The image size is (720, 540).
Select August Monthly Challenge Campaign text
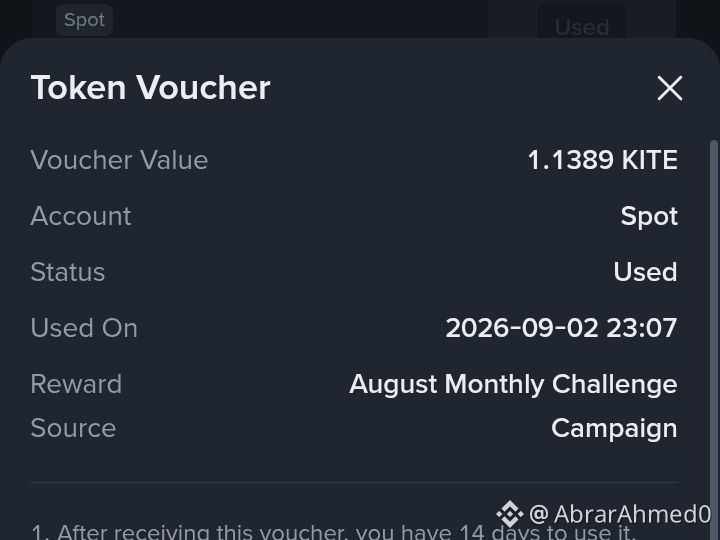pyautogui.click(x=513, y=406)
